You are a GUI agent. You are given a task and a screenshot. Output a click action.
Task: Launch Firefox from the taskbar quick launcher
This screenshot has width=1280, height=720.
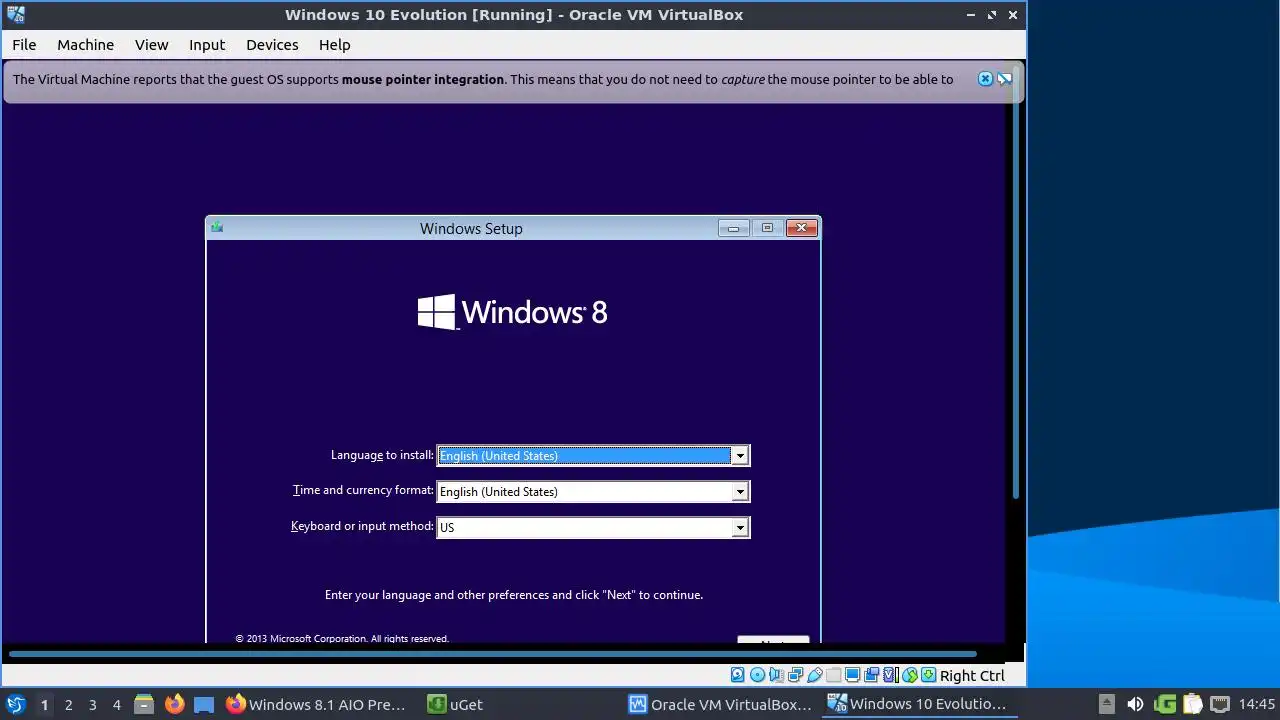tap(174, 704)
